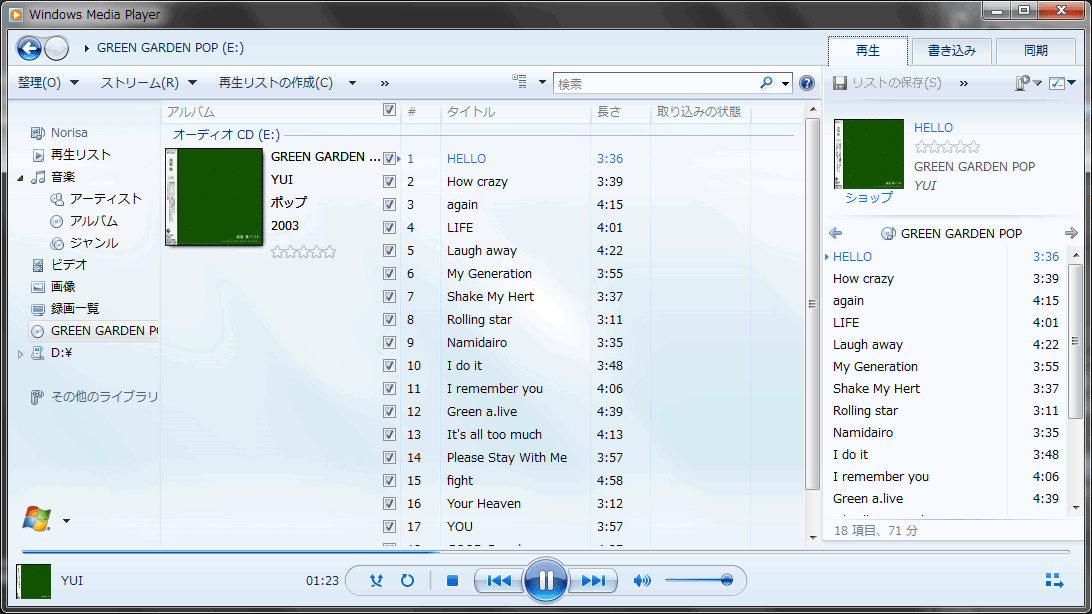Toggle repeat playback
The width and height of the screenshot is (1092, 614).
(407, 581)
